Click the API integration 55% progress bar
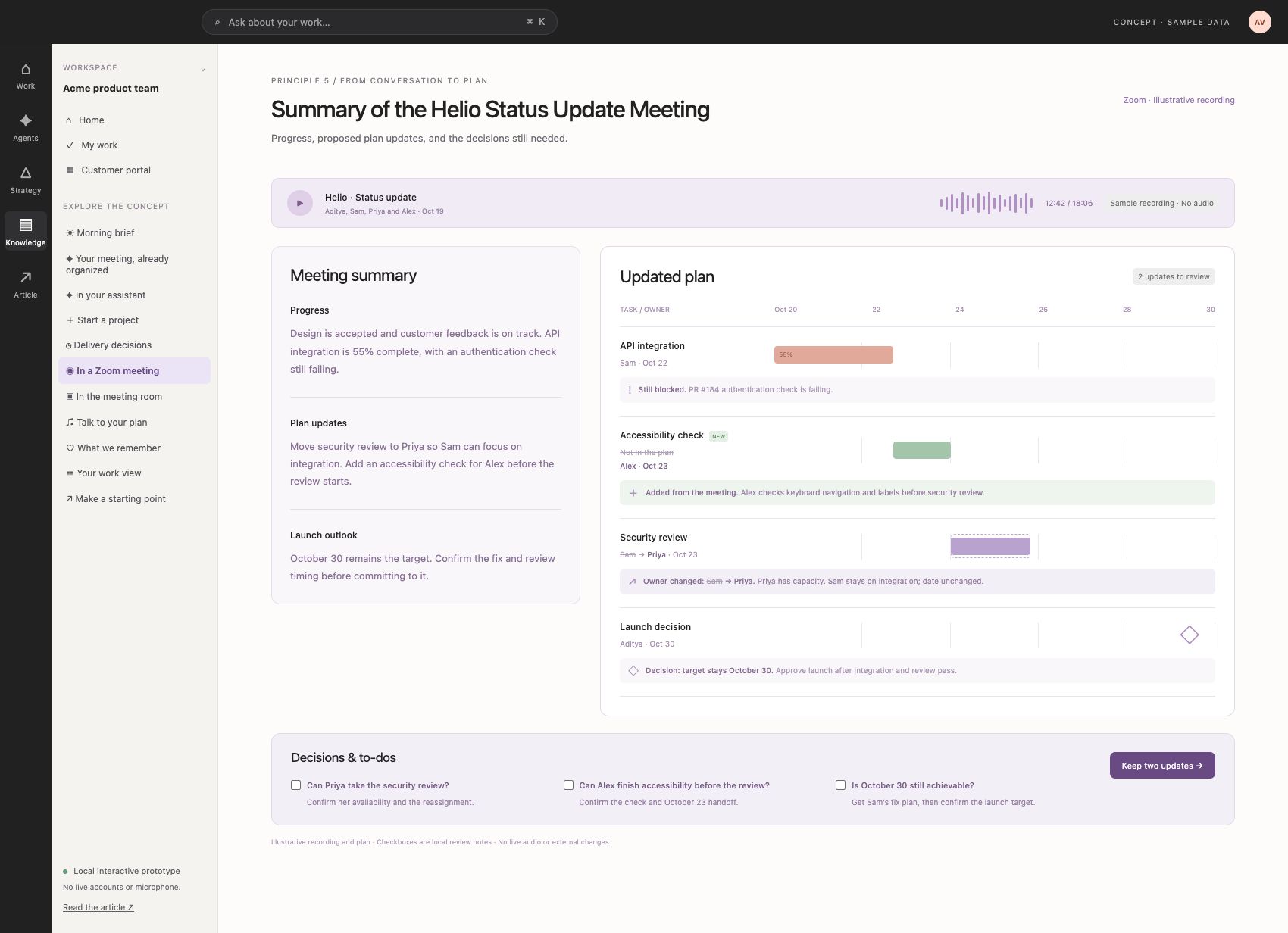The height and width of the screenshot is (933, 1288). (x=833, y=354)
